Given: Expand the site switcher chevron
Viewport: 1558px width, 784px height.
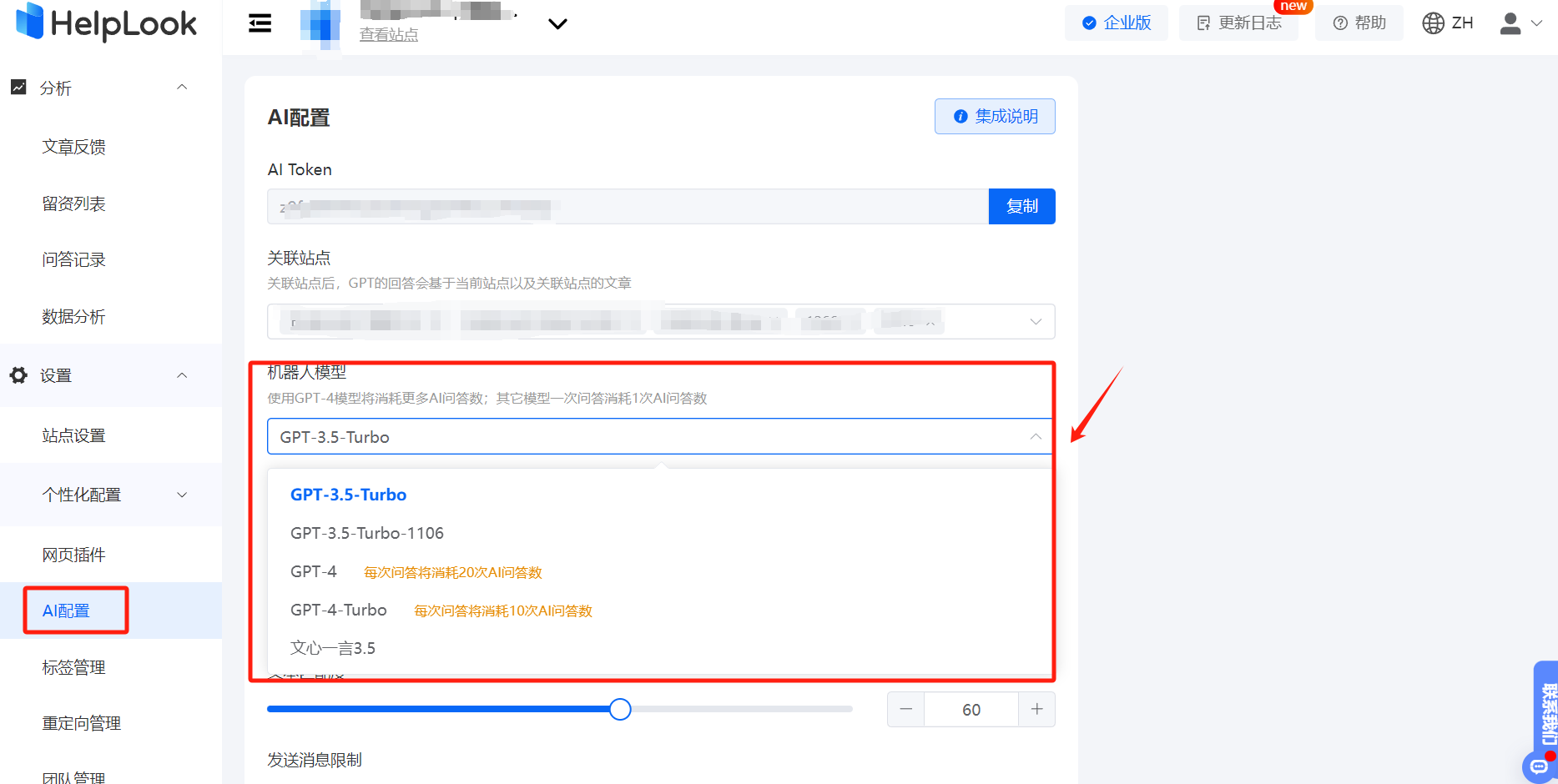Looking at the screenshot, I should [x=557, y=23].
